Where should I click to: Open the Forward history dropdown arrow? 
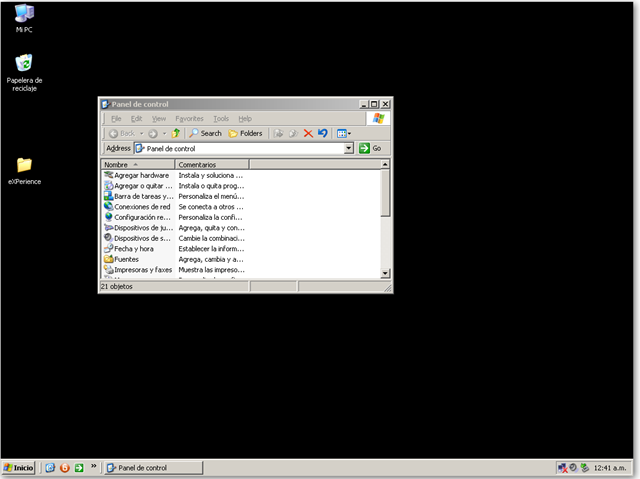(164, 133)
